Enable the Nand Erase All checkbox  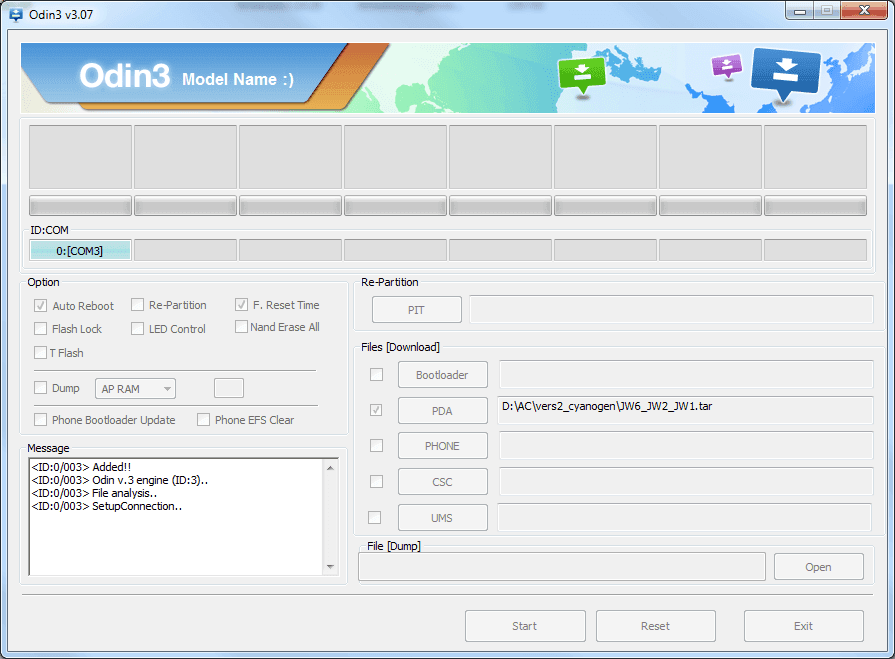[x=241, y=327]
